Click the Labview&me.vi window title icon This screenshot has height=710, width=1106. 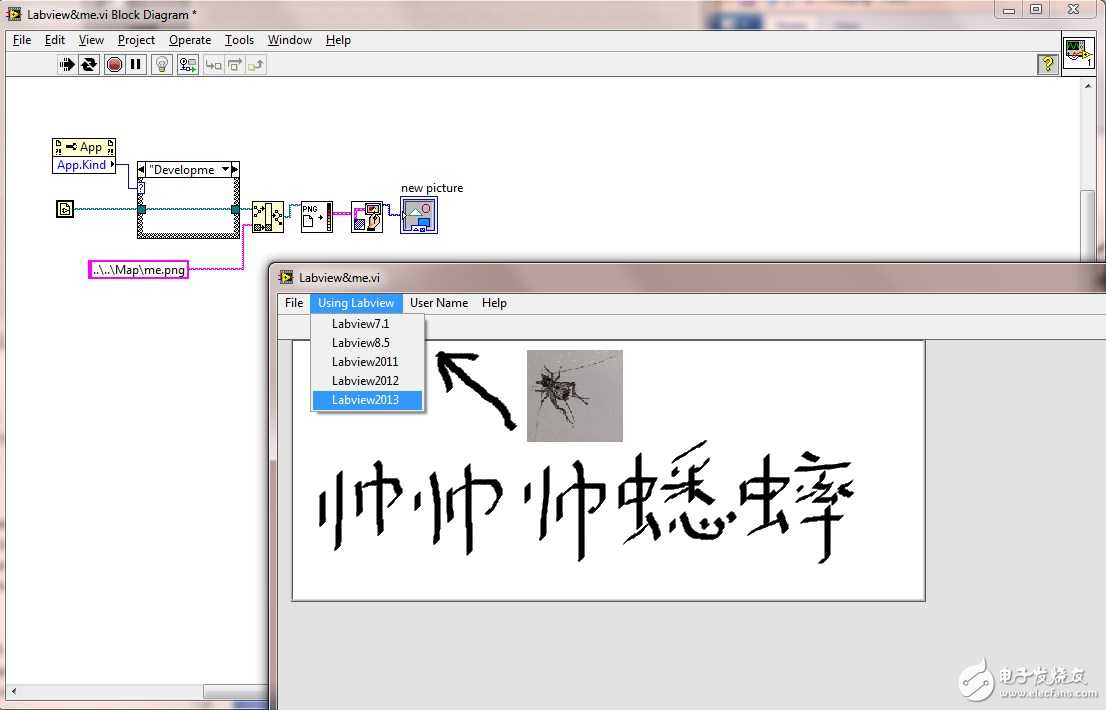pos(286,277)
